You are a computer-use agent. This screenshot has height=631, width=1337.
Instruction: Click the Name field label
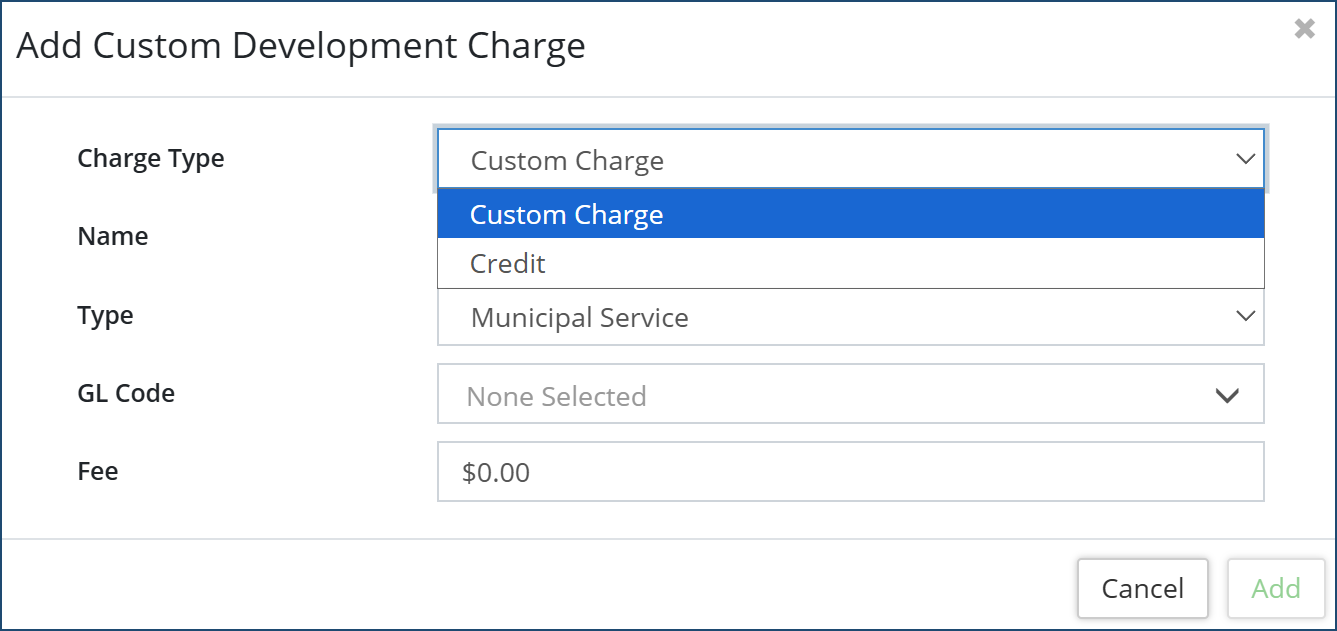pyautogui.click(x=112, y=236)
